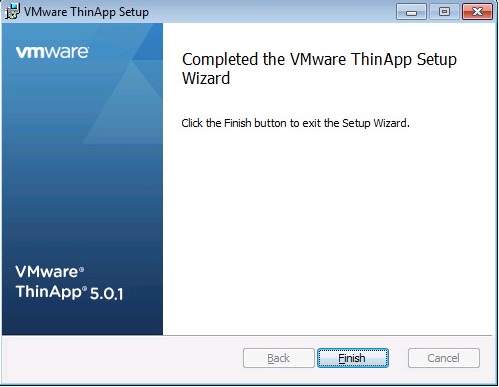Click the greyed-out Back button
Image resolution: width=499 pixels, height=387 pixels.
pos(279,358)
